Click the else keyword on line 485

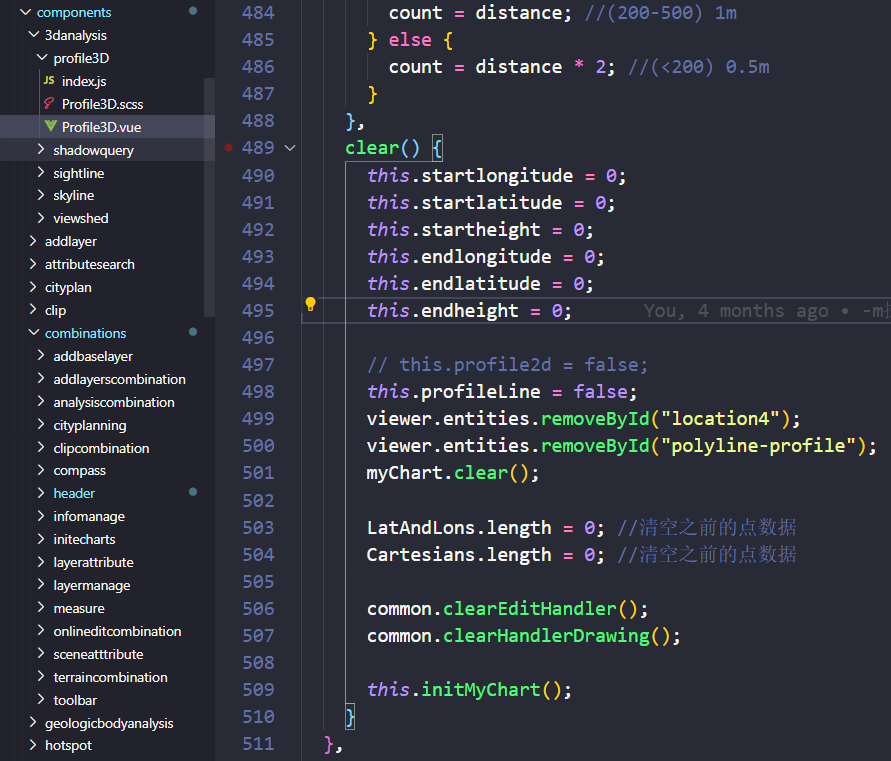[x=410, y=40]
